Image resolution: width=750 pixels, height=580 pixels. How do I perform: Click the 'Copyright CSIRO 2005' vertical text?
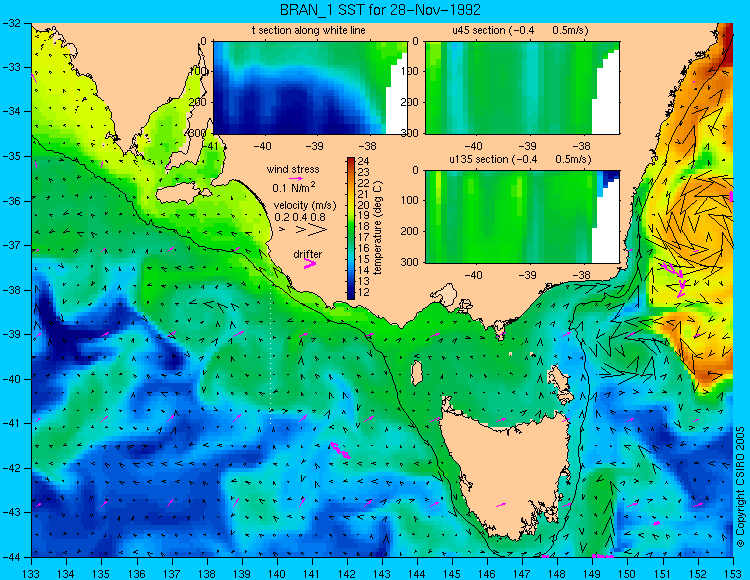tap(740, 487)
